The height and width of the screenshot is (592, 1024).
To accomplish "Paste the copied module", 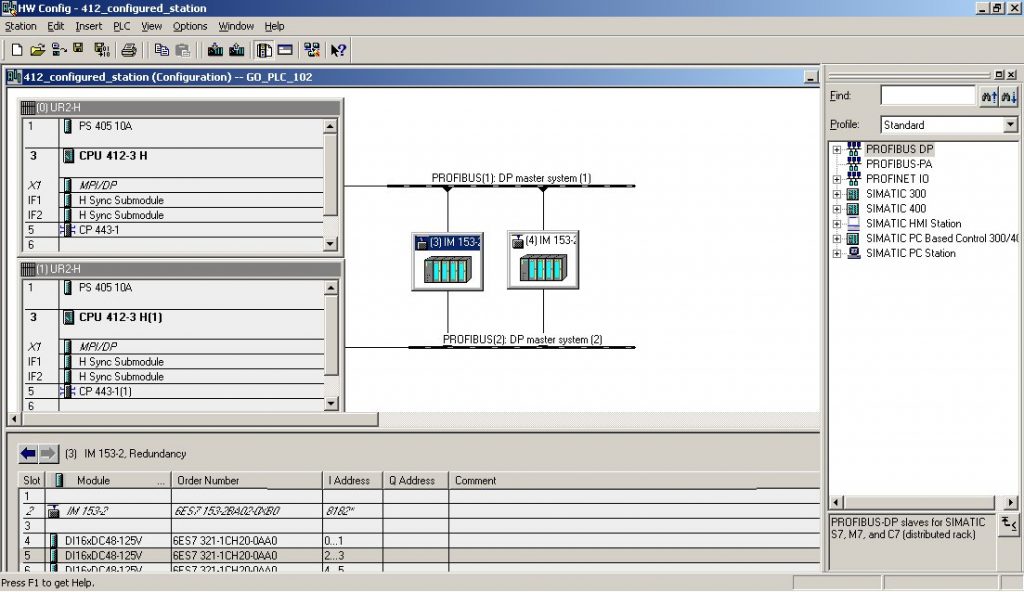I will coord(184,50).
